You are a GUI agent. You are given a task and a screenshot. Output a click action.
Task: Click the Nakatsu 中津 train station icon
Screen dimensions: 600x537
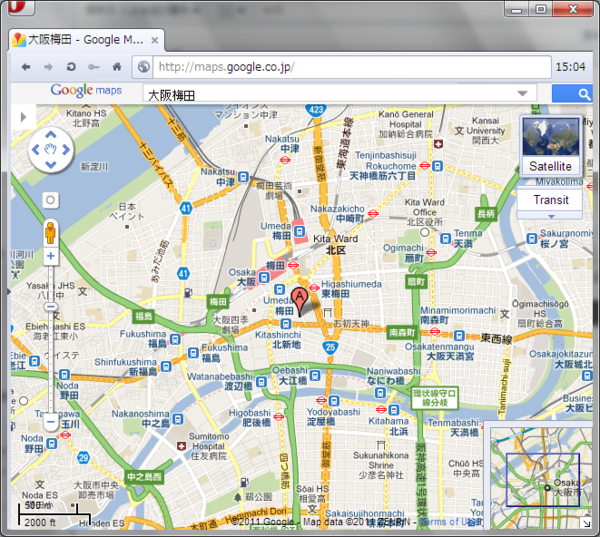[x=243, y=177]
